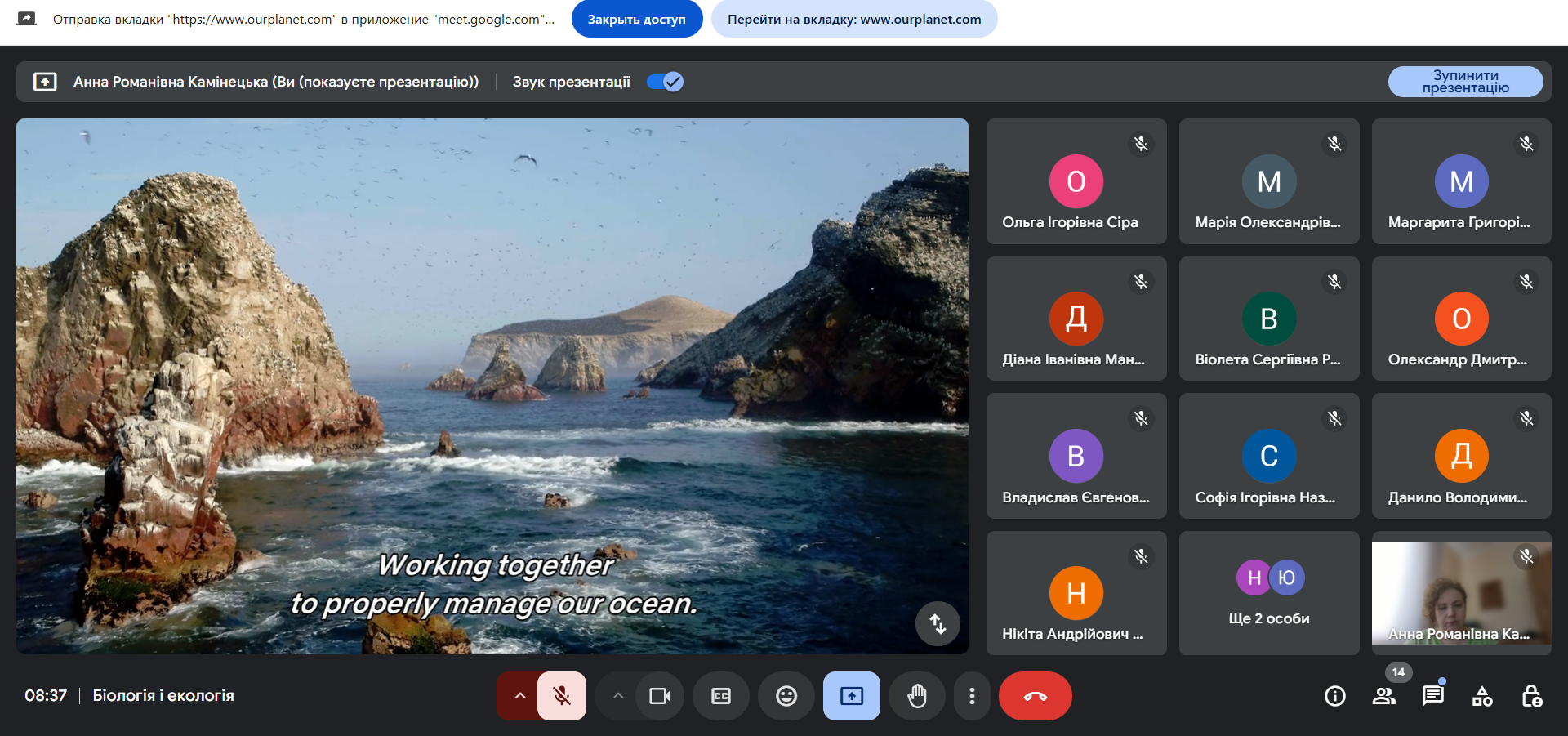Turn on the camera
The height and width of the screenshot is (736, 1568).
[659, 696]
